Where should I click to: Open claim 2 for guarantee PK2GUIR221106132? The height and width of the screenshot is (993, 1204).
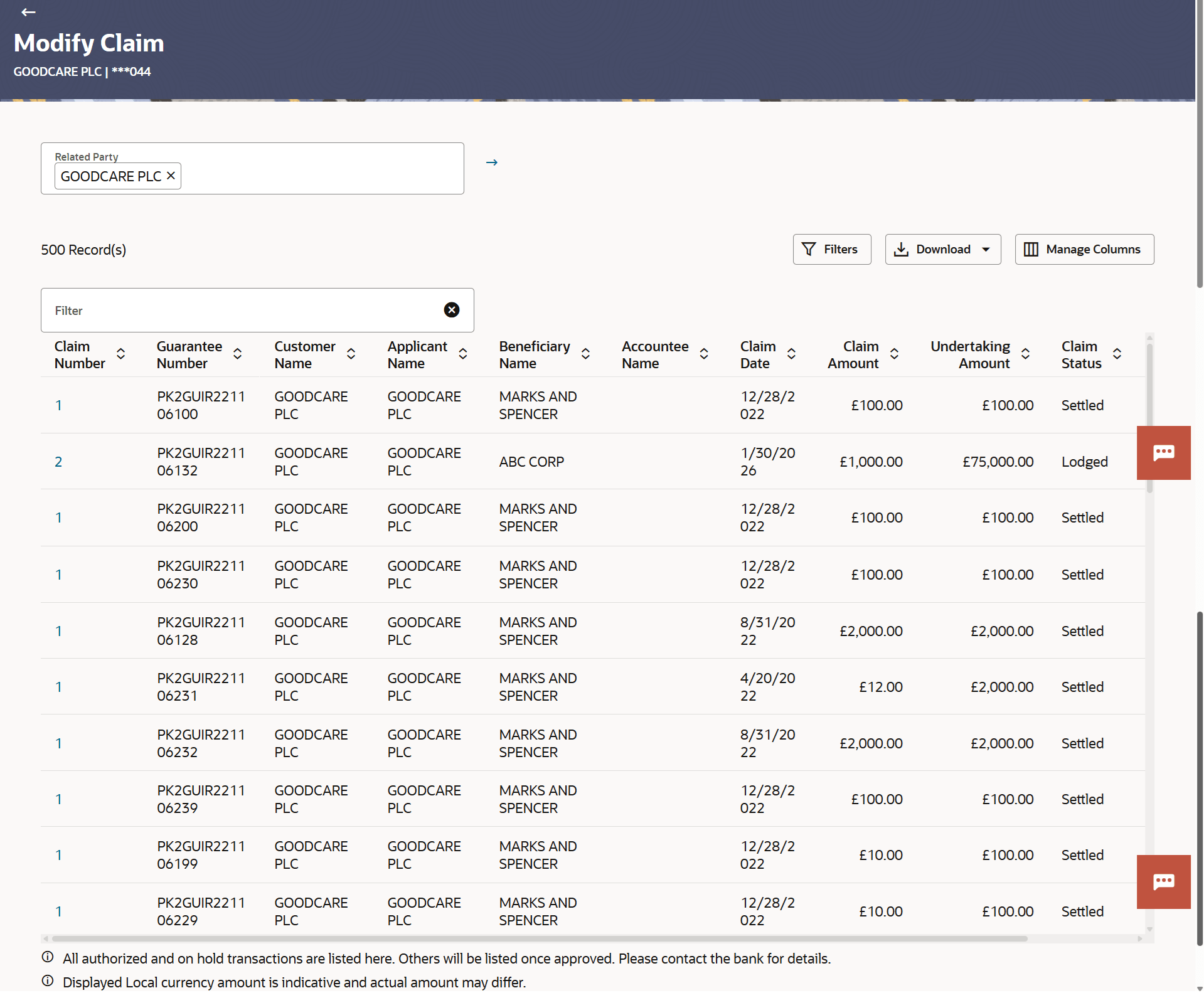[x=58, y=462]
